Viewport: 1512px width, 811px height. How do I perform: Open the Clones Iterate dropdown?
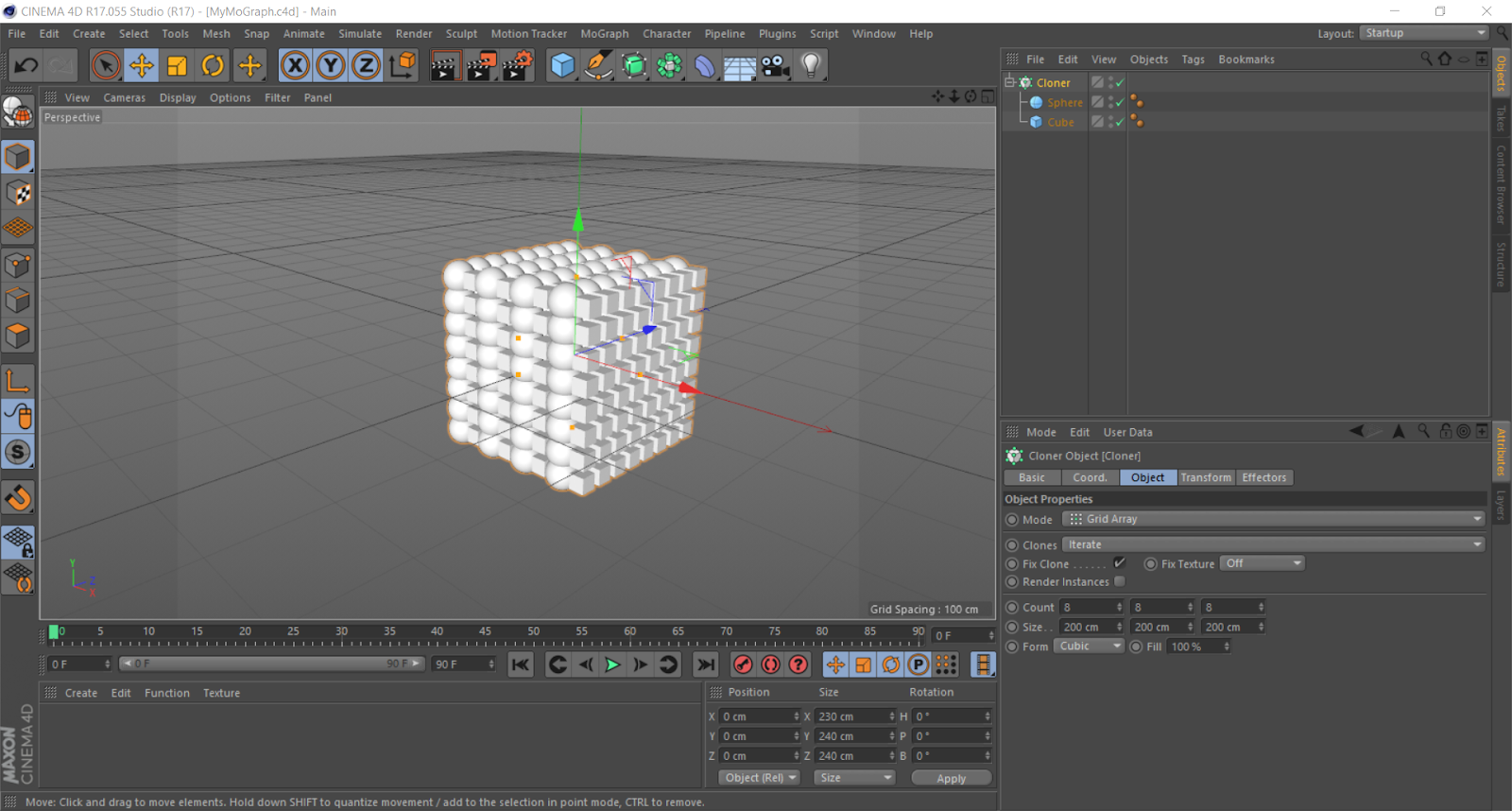1274,544
